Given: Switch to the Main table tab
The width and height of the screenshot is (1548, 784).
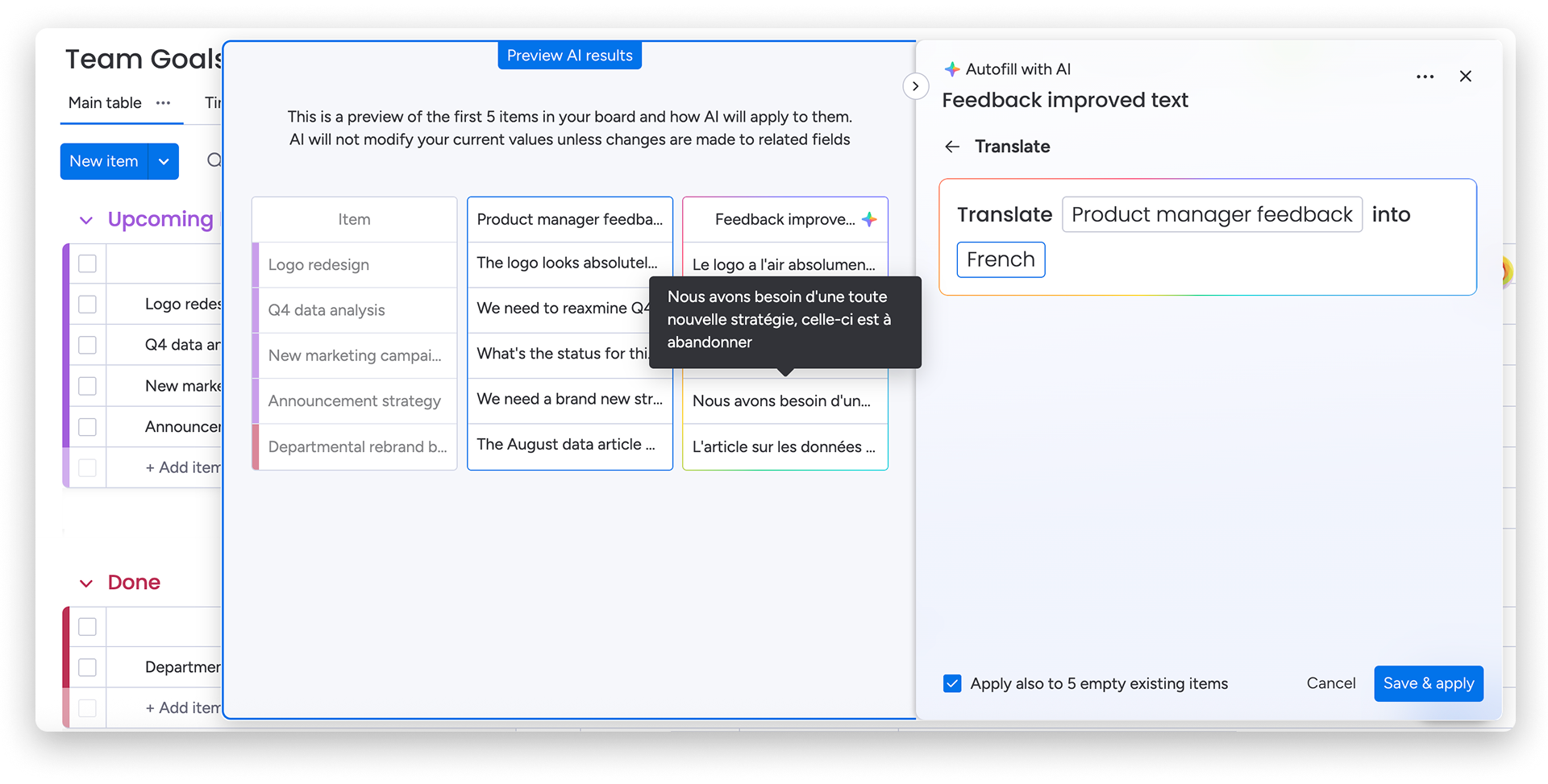Looking at the screenshot, I should 105,103.
